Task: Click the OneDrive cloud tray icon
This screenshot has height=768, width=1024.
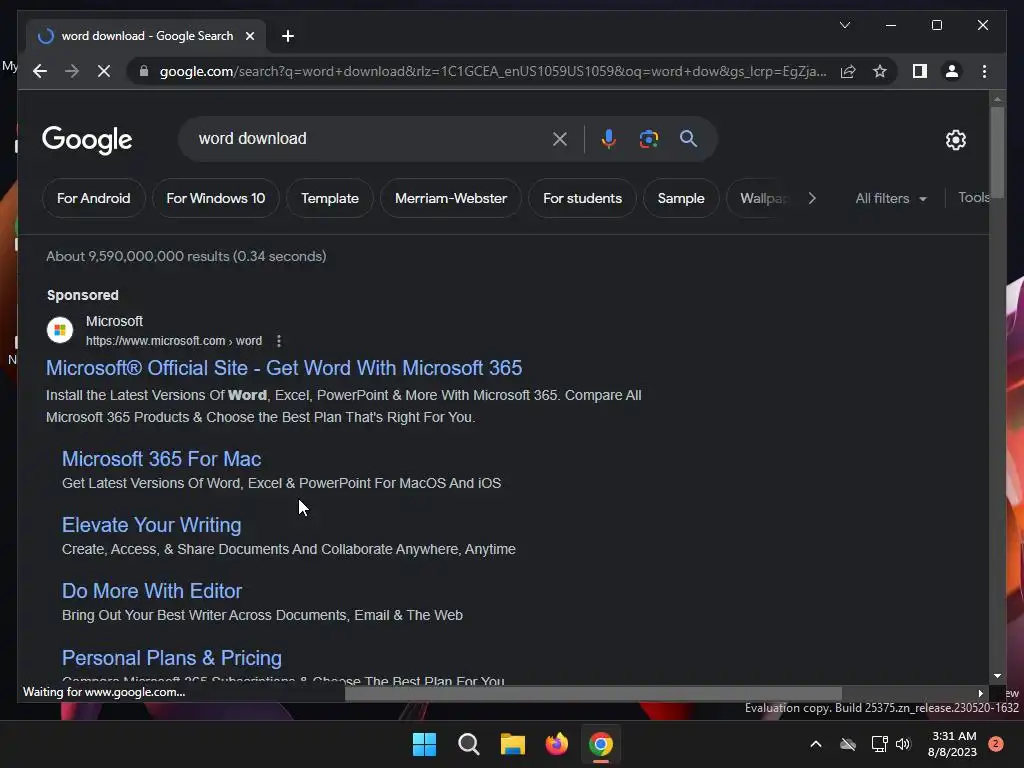Action: click(x=848, y=744)
